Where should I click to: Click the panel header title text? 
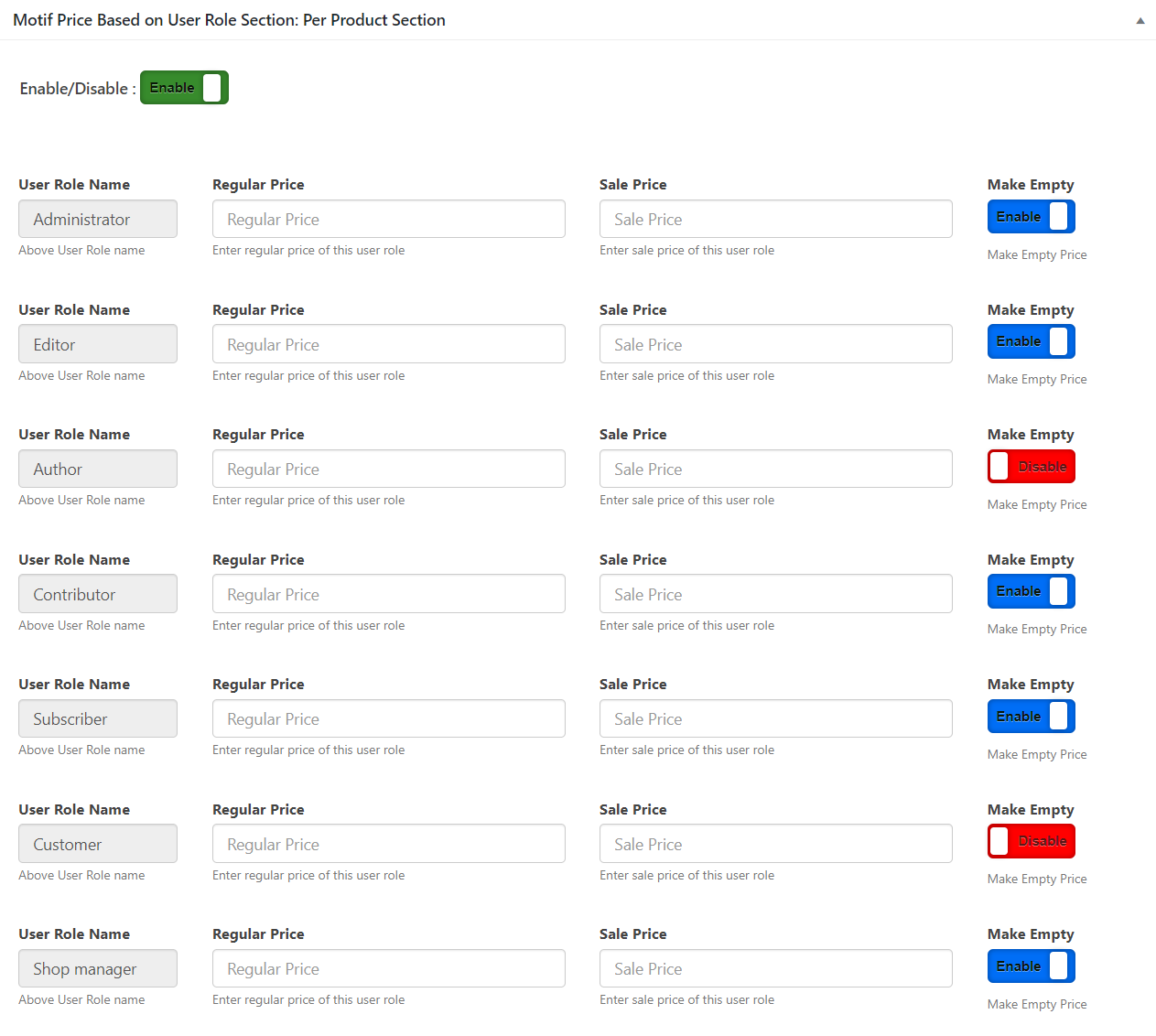[x=229, y=19]
